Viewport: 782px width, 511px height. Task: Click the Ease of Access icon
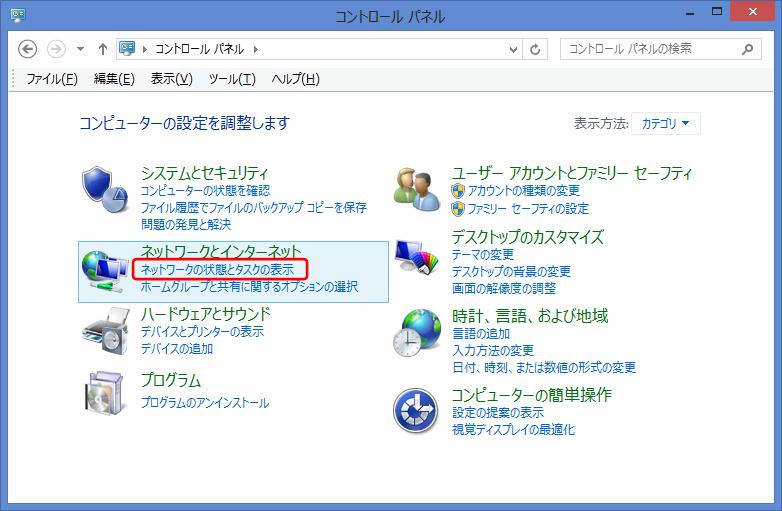(x=416, y=411)
